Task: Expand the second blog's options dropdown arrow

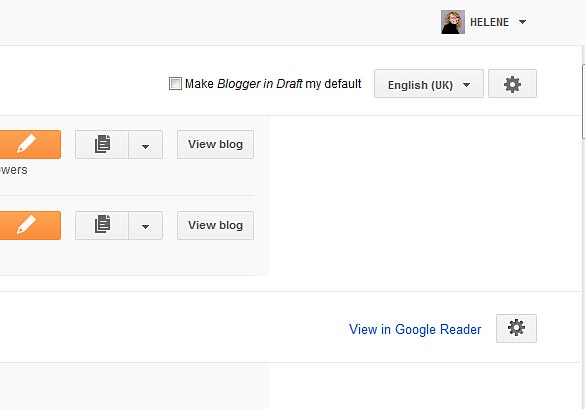Action: pyautogui.click(x=146, y=225)
